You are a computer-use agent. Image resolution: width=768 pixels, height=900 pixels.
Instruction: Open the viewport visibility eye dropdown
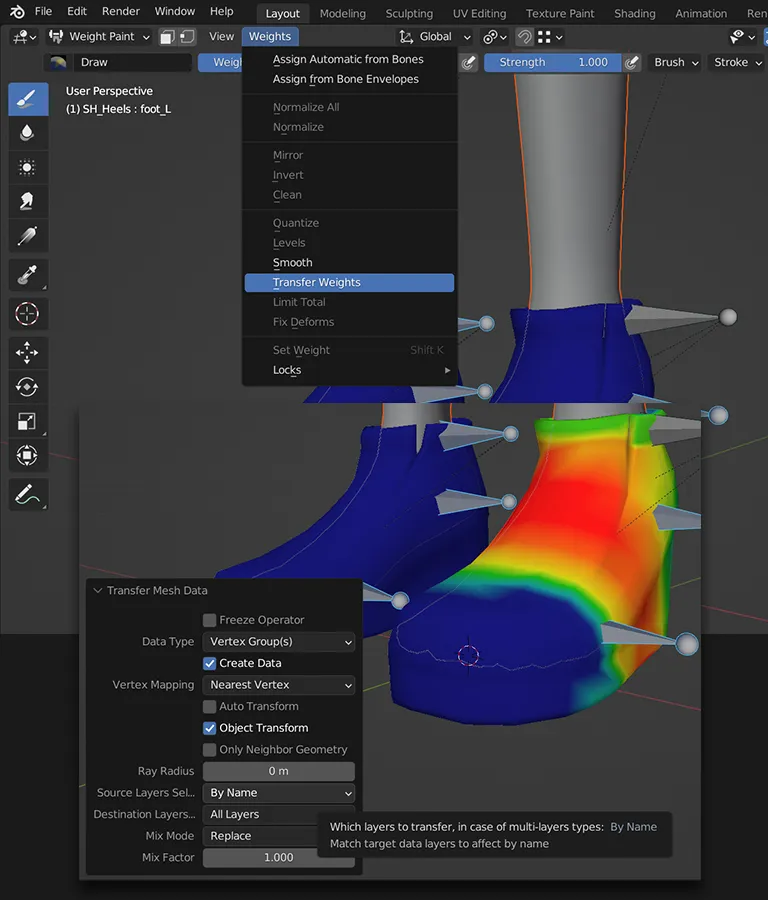tap(743, 37)
